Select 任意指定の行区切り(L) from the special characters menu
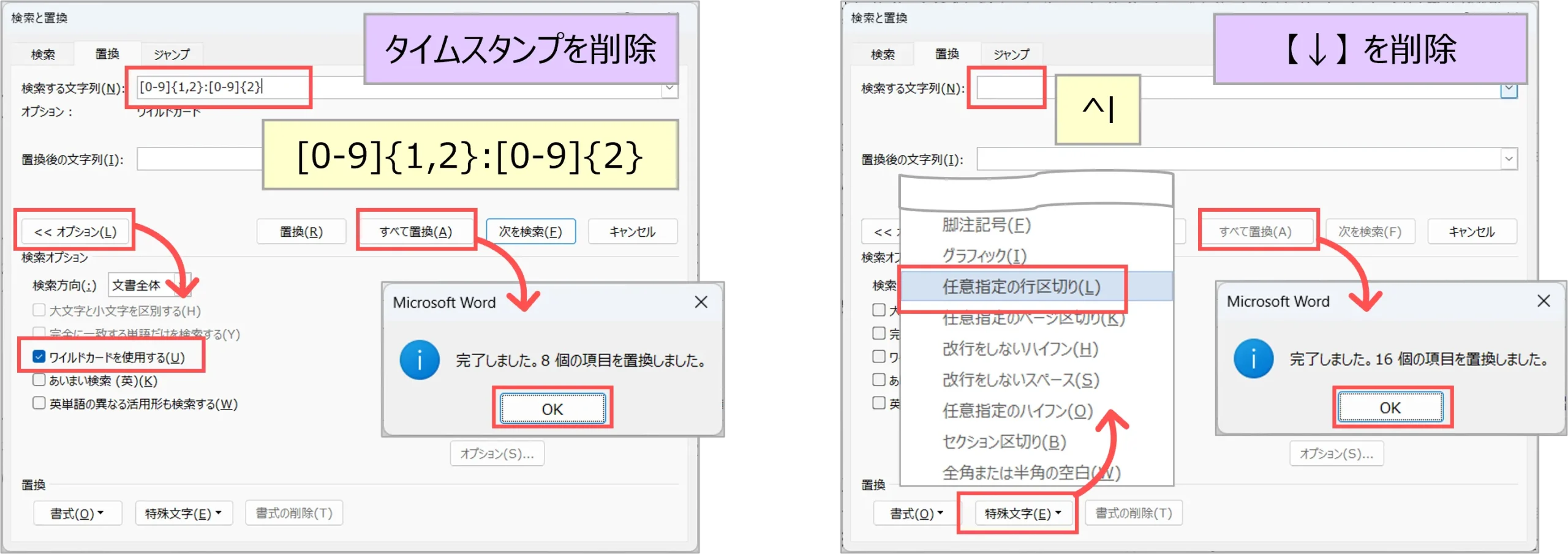Screen dimensions: 1568x554 click(1021, 286)
